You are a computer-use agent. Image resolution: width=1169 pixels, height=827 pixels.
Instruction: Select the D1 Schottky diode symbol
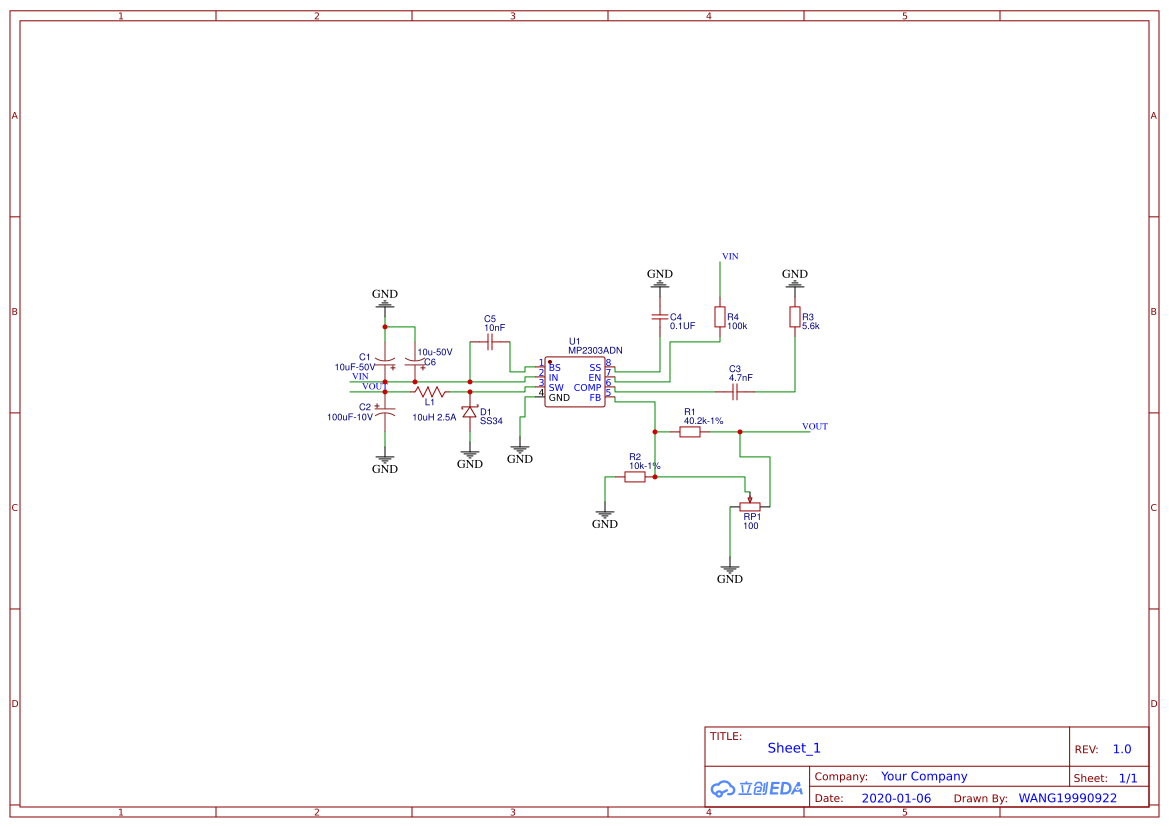pyautogui.click(x=470, y=412)
